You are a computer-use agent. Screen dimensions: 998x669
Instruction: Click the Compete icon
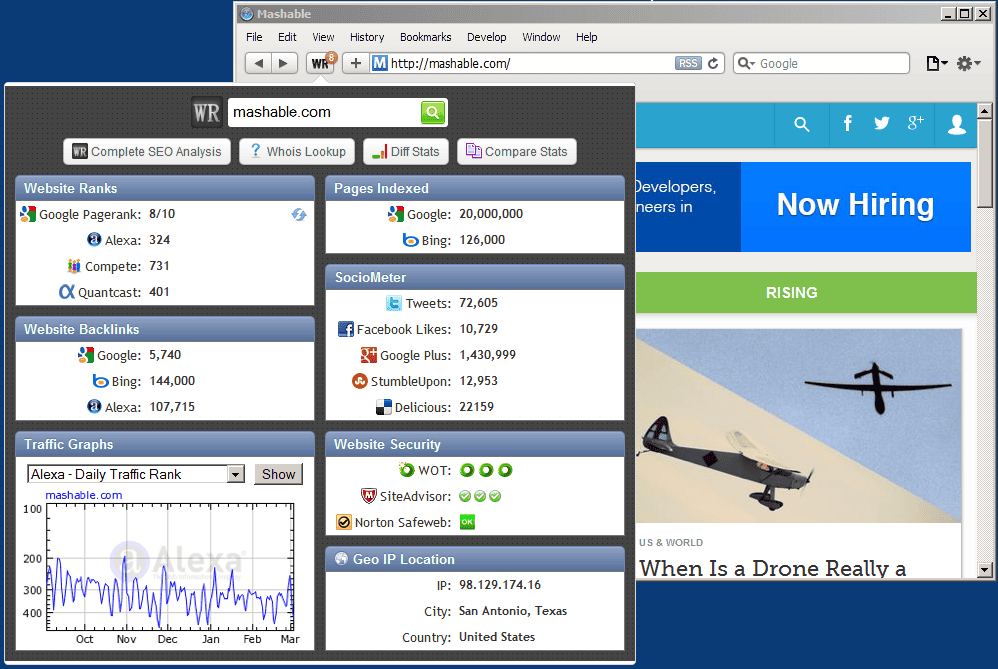pos(74,265)
